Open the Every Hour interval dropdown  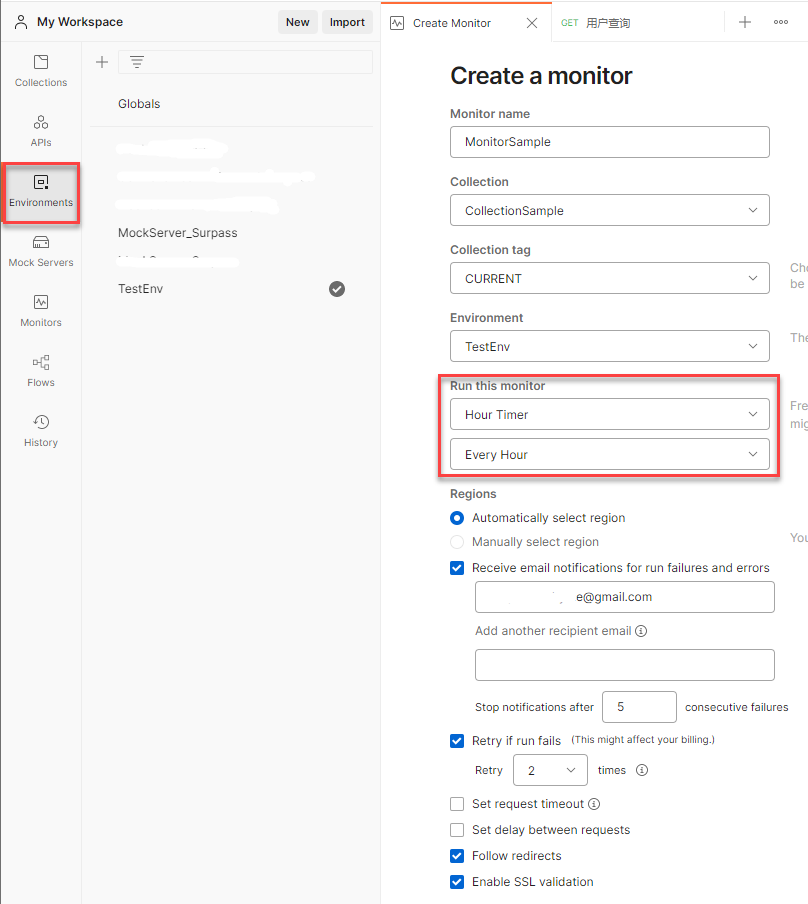pyautogui.click(x=610, y=454)
